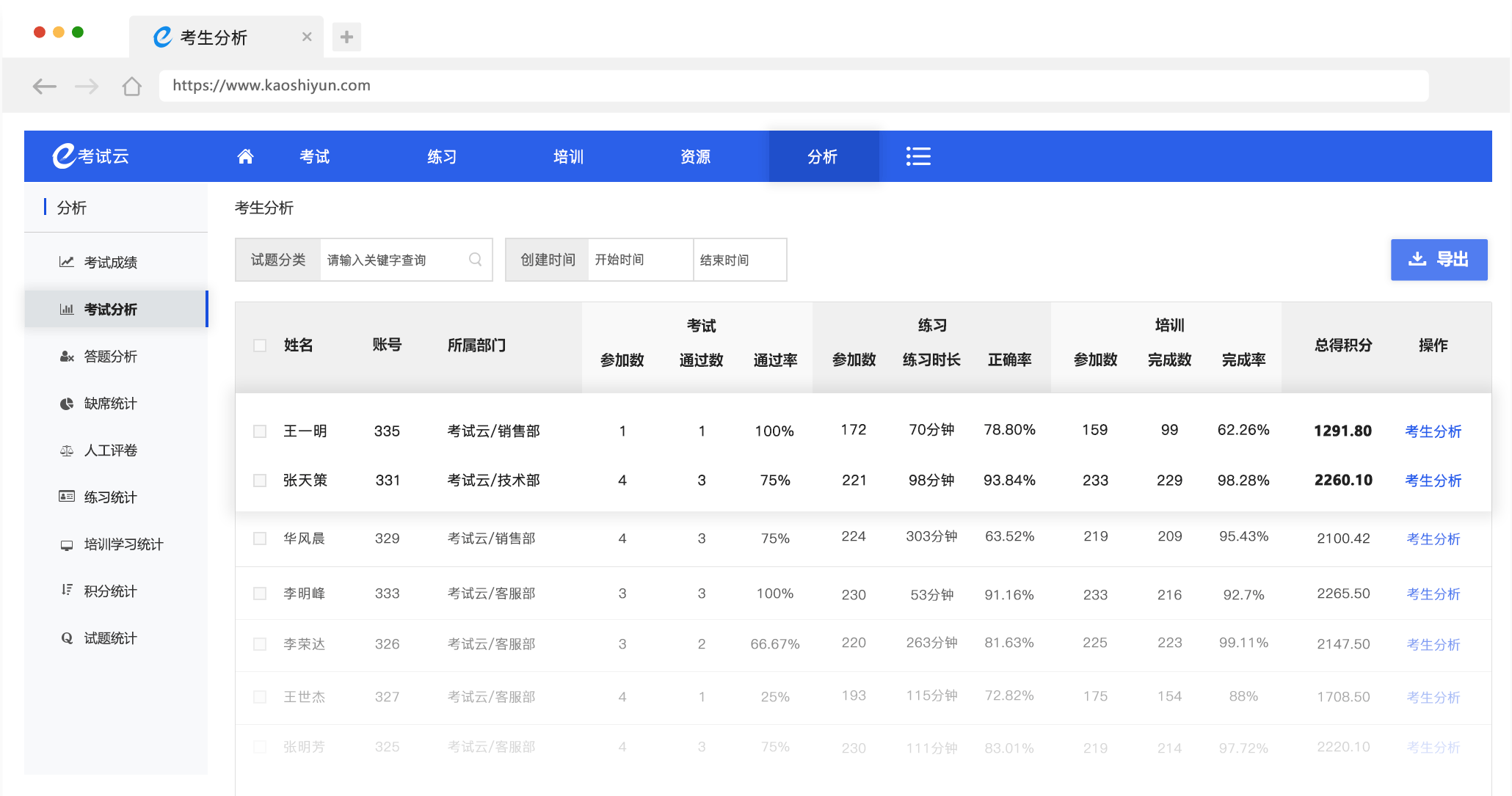Select checkbox next to 张天策
Image resolution: width=1512 pixels, height=796 pixels.
pos(260,481)
